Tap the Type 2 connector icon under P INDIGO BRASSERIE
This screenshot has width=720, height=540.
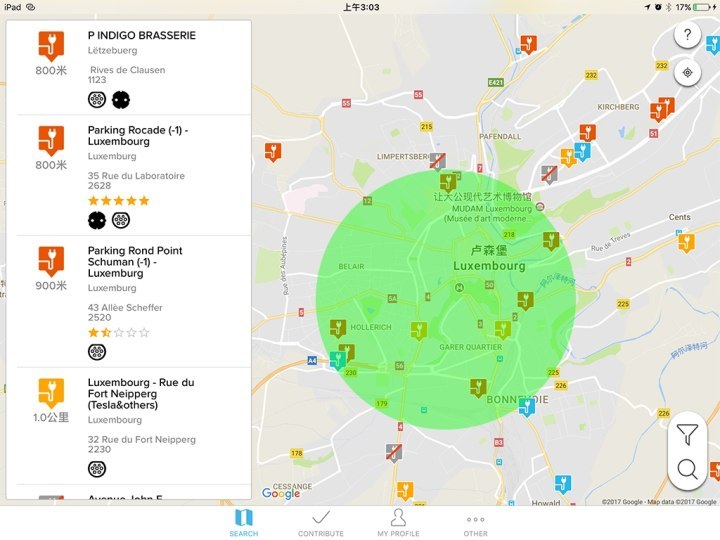(97, 99)
